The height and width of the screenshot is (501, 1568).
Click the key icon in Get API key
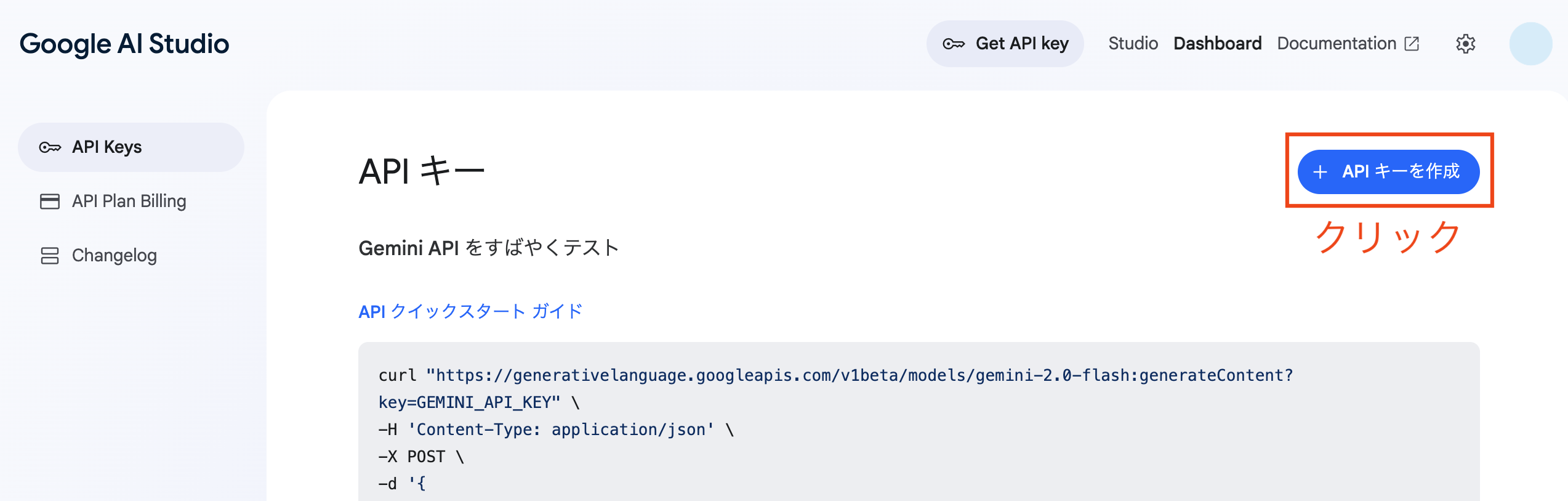pyautogui.click(x=954, y=44)
